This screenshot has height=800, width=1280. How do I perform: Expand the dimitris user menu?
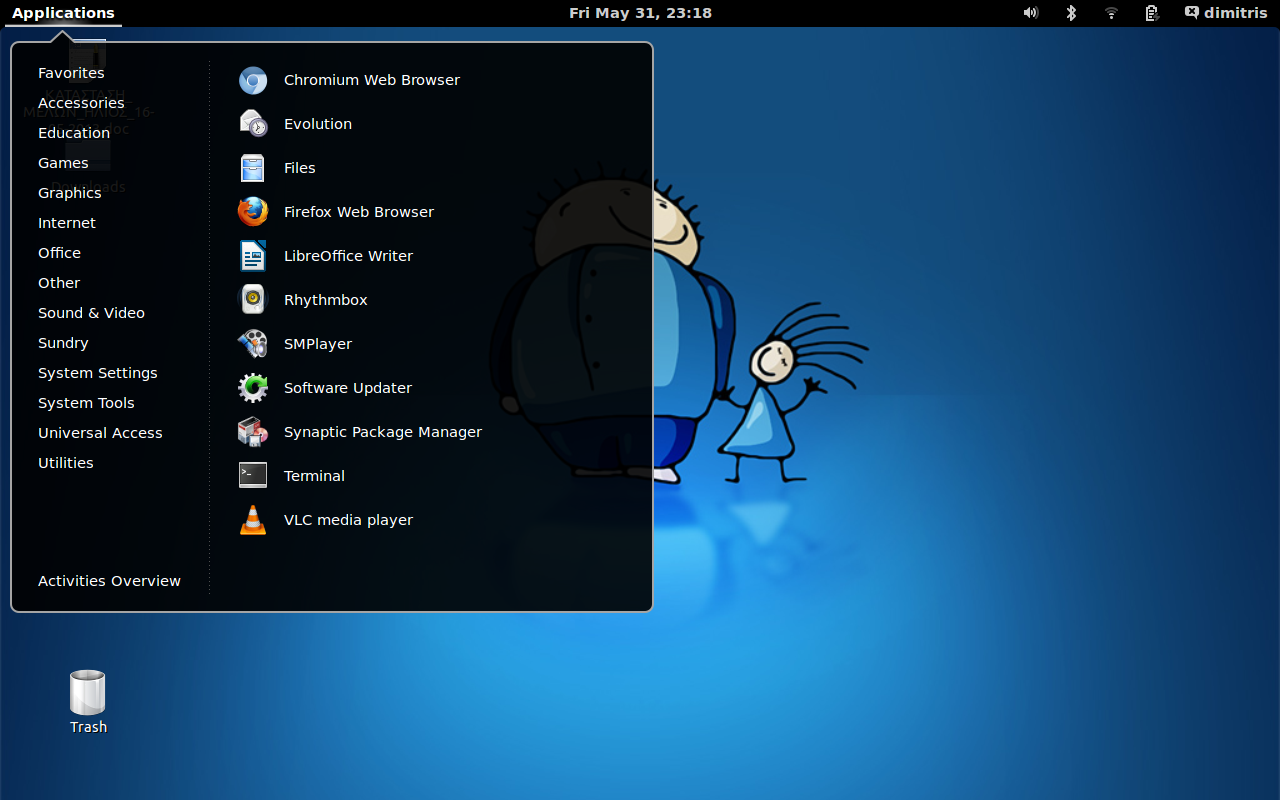[1225, 13]
